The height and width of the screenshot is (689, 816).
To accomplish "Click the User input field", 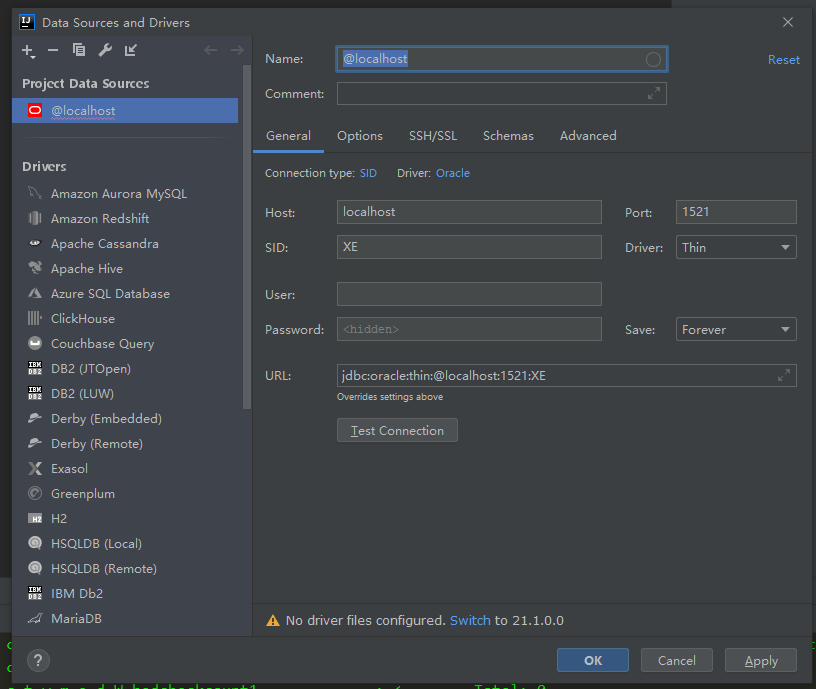I will coord(469,294).
